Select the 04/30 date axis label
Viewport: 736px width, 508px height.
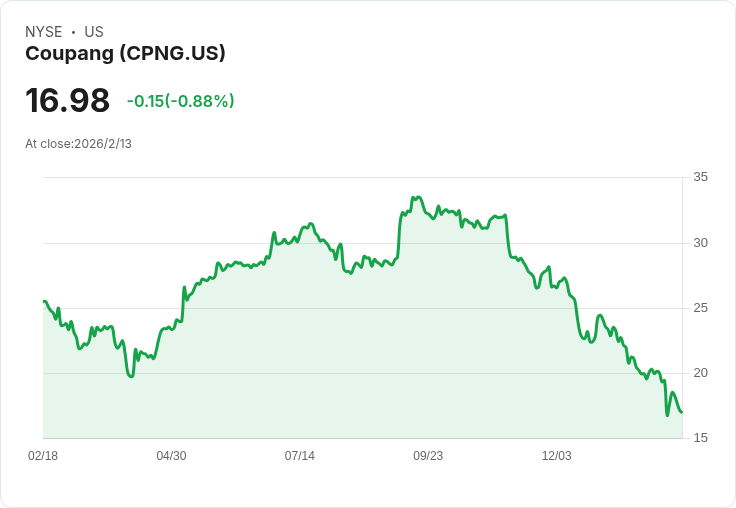pos(171,456)
